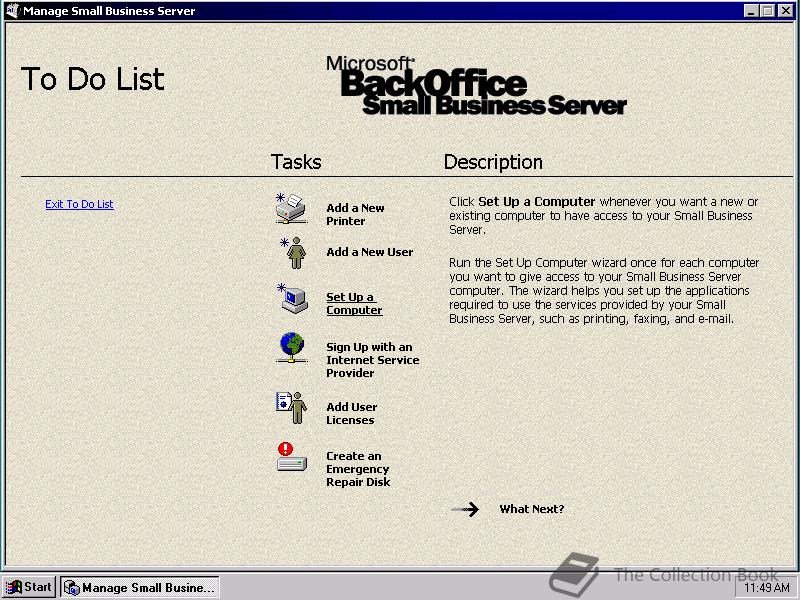Viewport: 800px width, 600px height.
Task: Click the Set Up a Computer monitor icon
Action: [x=292, y=298]
